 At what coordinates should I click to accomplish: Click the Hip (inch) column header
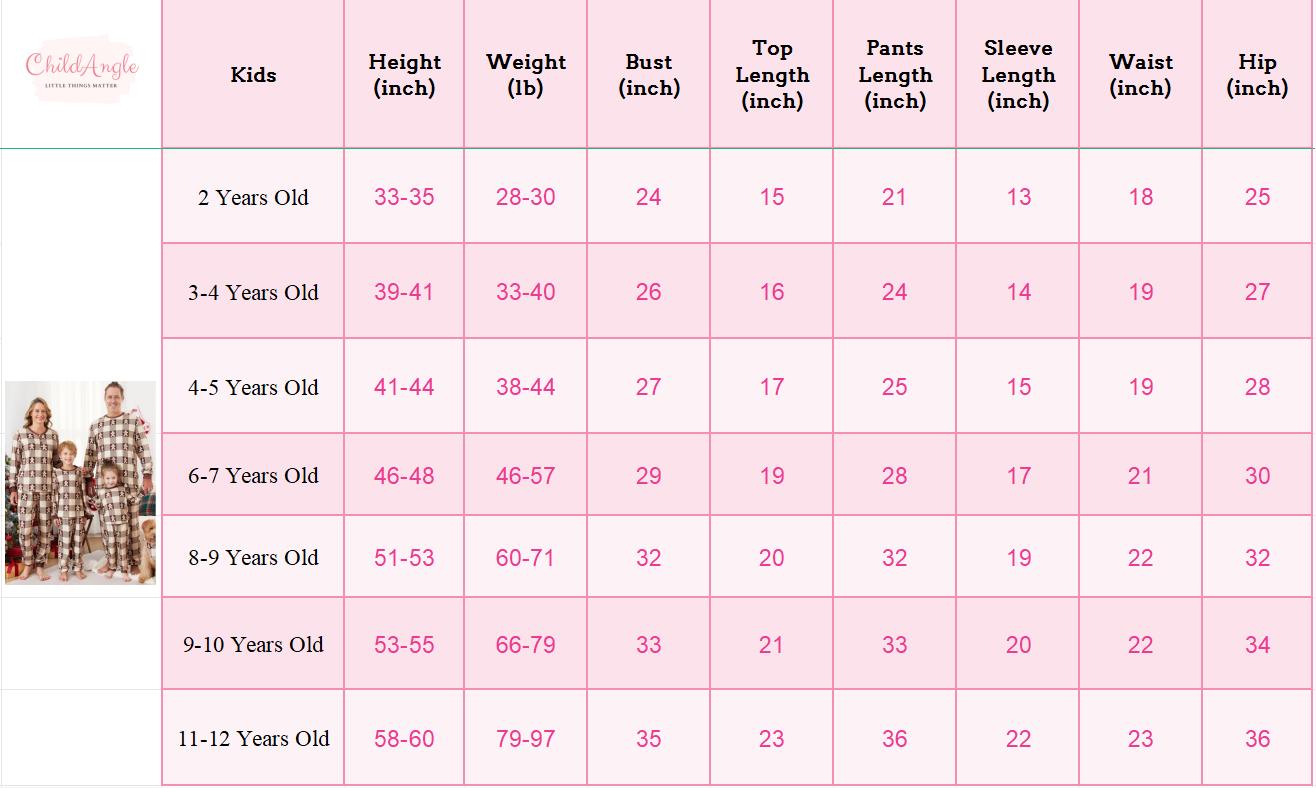[x=1257, y=75]
